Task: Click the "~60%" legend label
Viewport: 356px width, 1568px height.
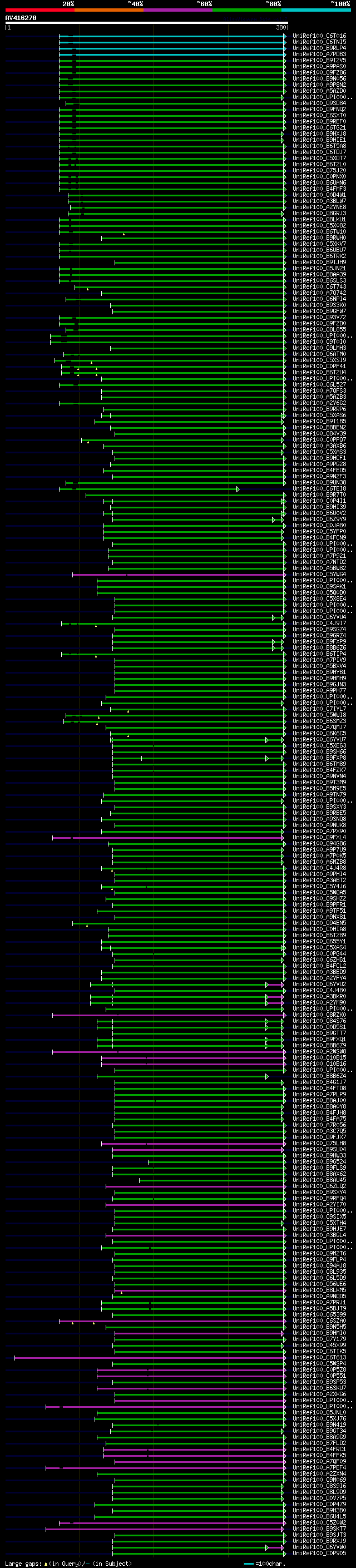Action: tap(205, 4)
